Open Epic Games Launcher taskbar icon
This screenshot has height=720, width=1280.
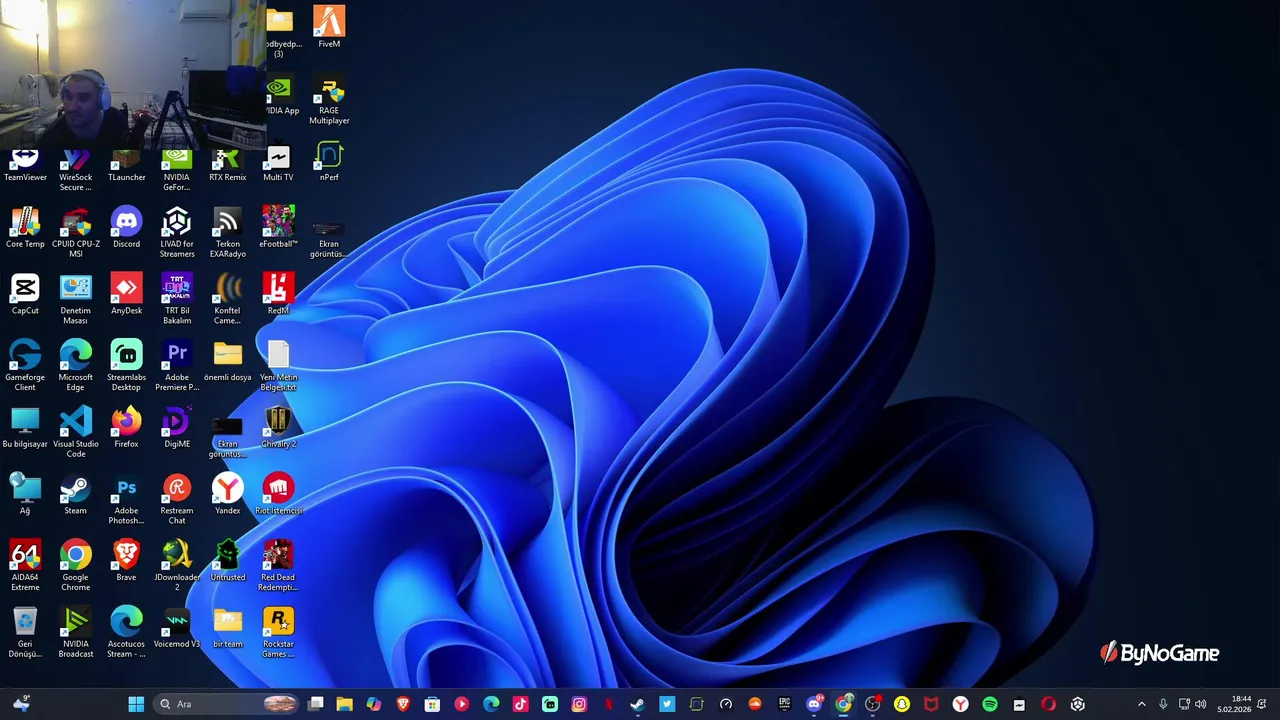(x=784, y=704)
